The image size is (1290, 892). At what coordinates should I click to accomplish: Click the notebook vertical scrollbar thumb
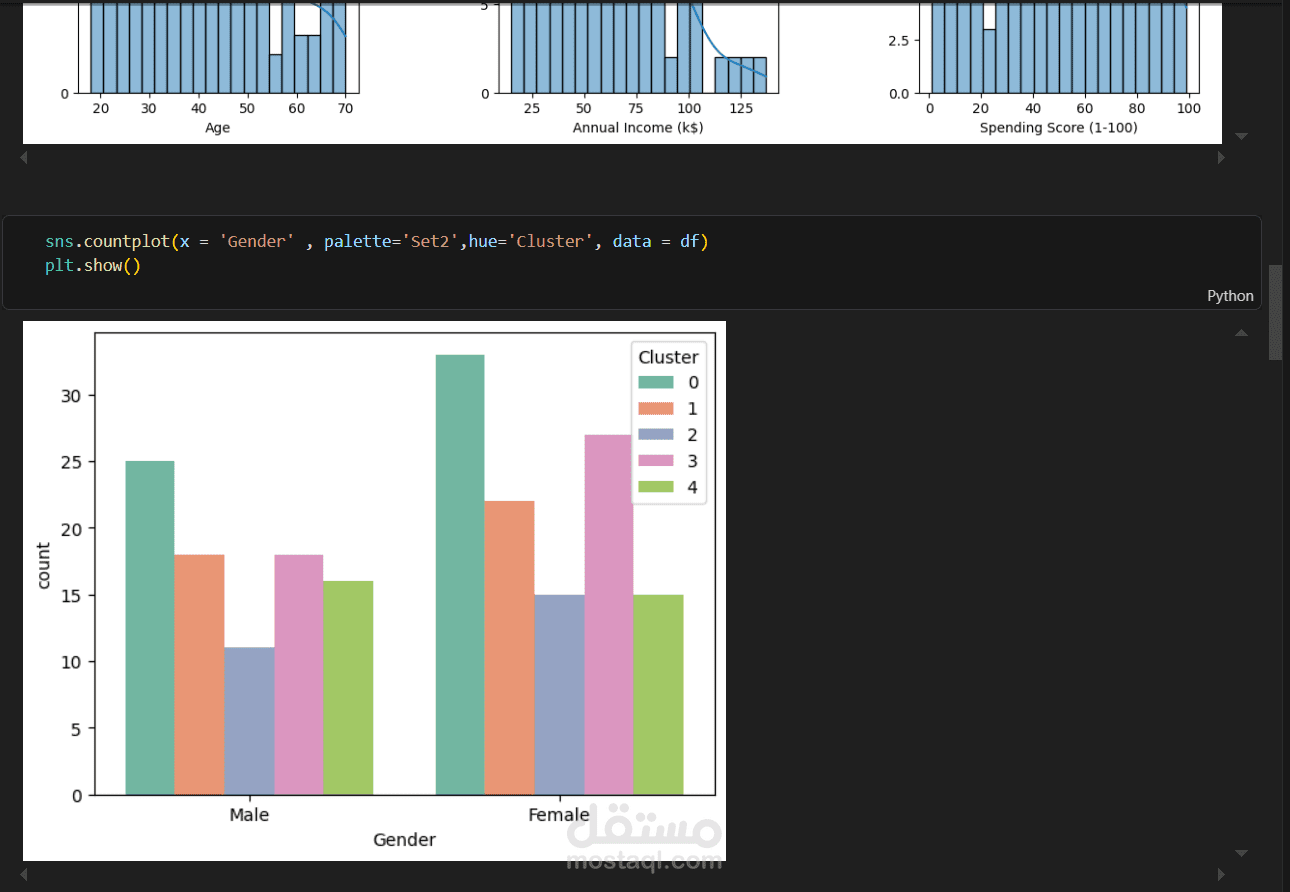[x=1275, y=312]
